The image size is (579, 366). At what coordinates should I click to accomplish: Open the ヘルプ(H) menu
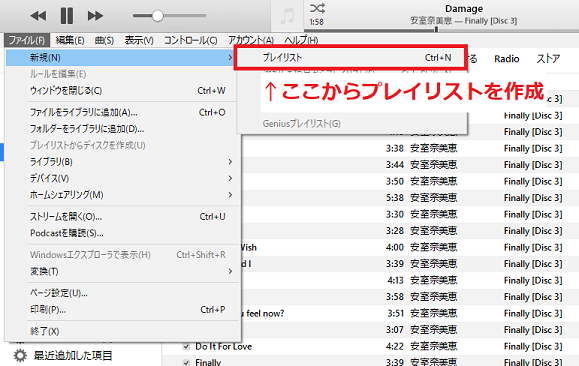(x=301, y=40)
